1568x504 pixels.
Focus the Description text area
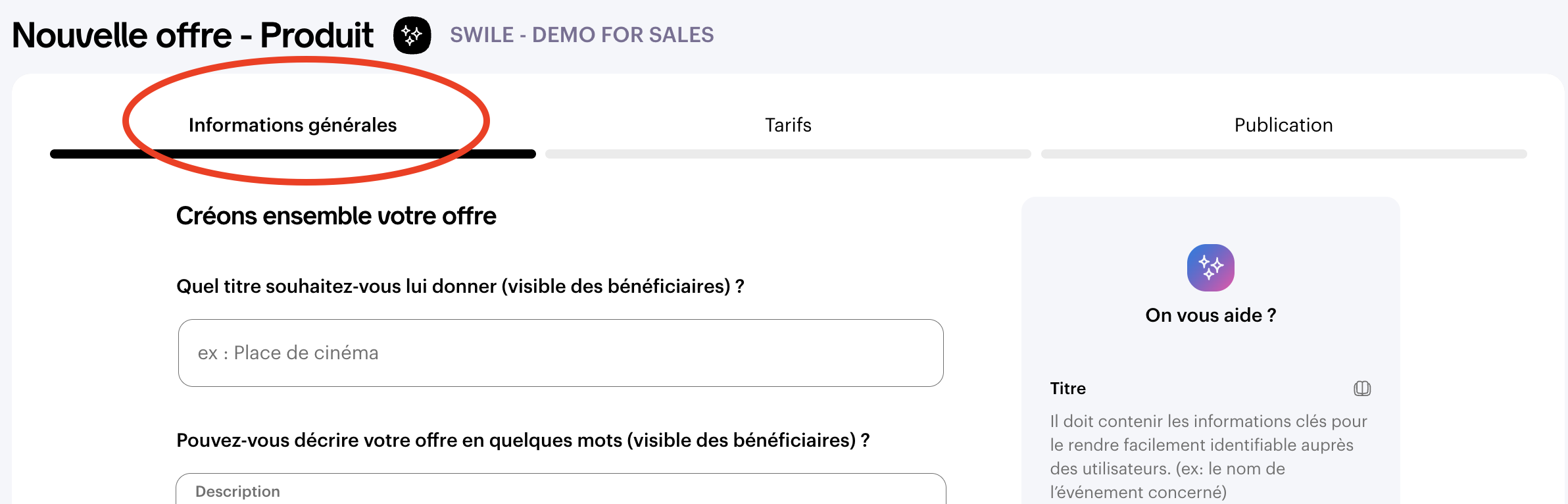coord(560,492)
